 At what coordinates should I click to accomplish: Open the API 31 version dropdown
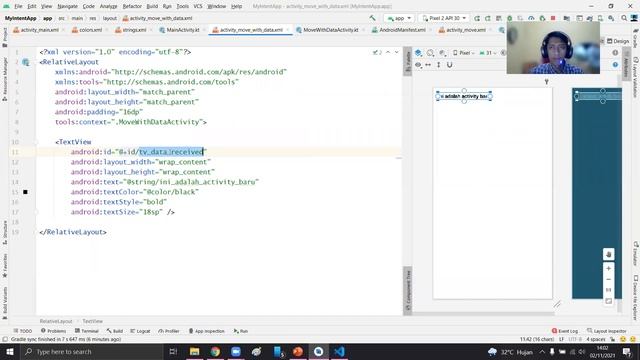click(487, 53)
